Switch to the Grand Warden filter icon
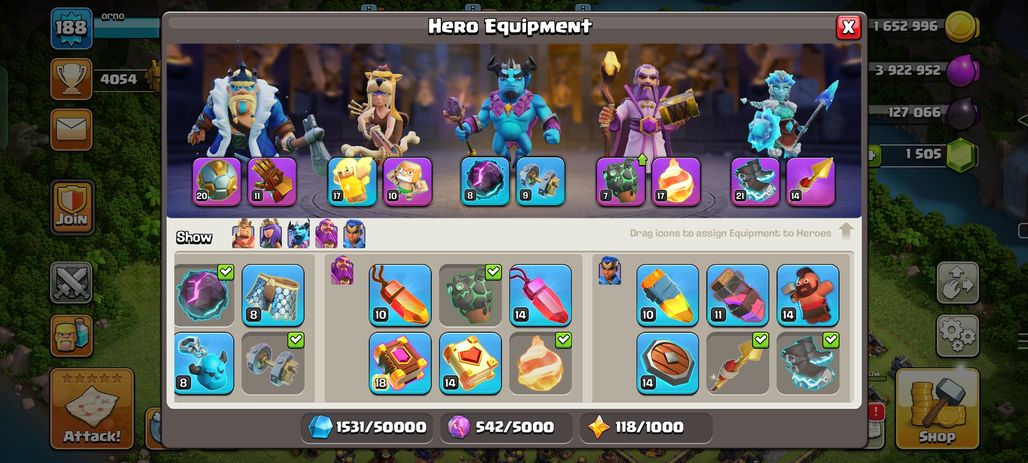The width and height of the screenshot is (1028, 463). [326, 234]
